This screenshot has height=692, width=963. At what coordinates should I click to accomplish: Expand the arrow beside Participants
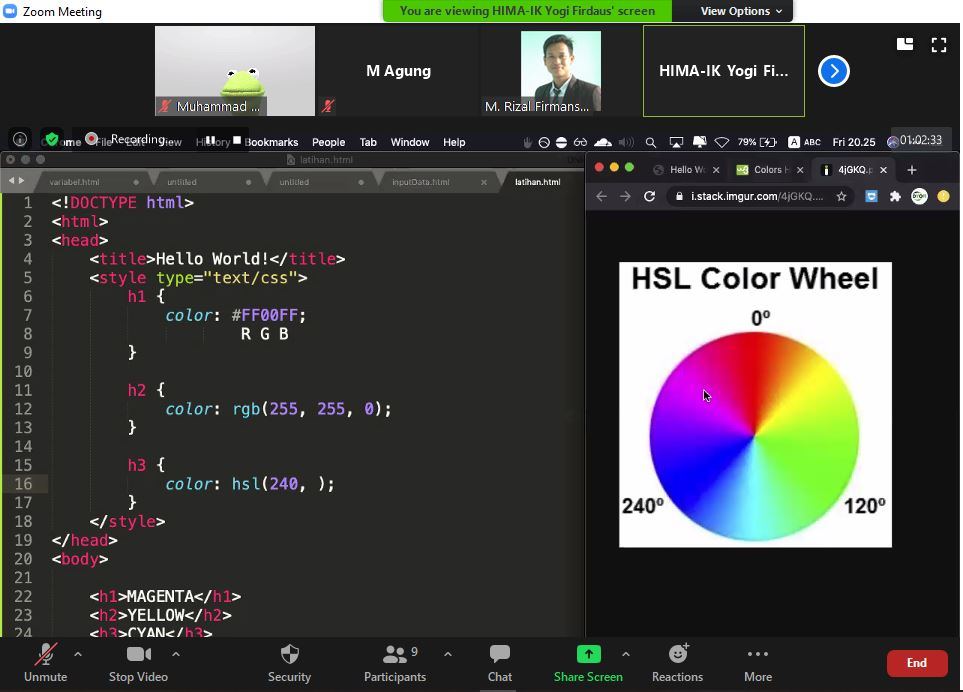coord(448,655)
